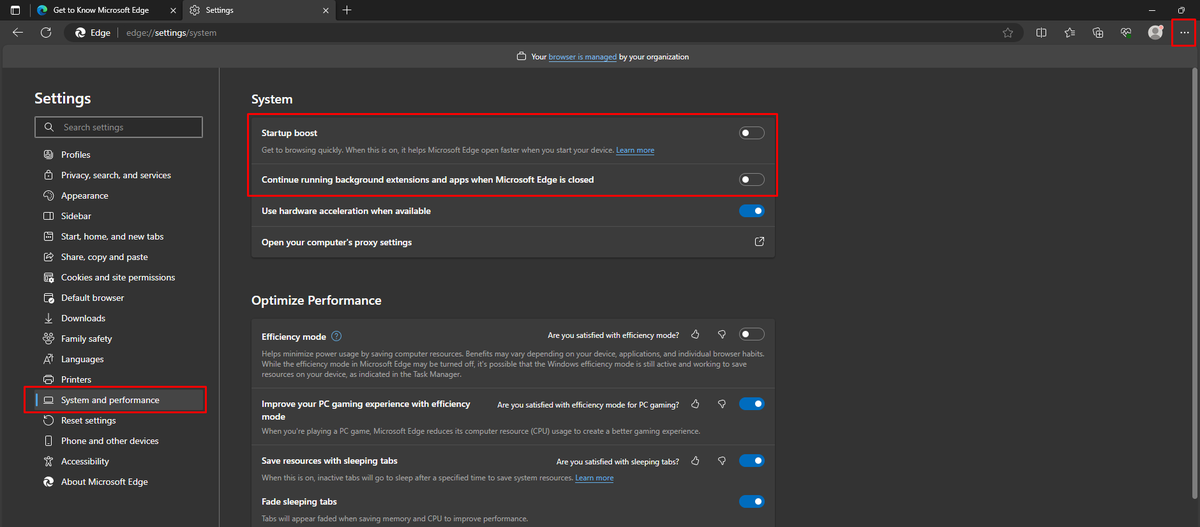The width and height of the screenshot is (1200, 527).
Task: Toggle split screen view icon
Action: coord(1041,32)
